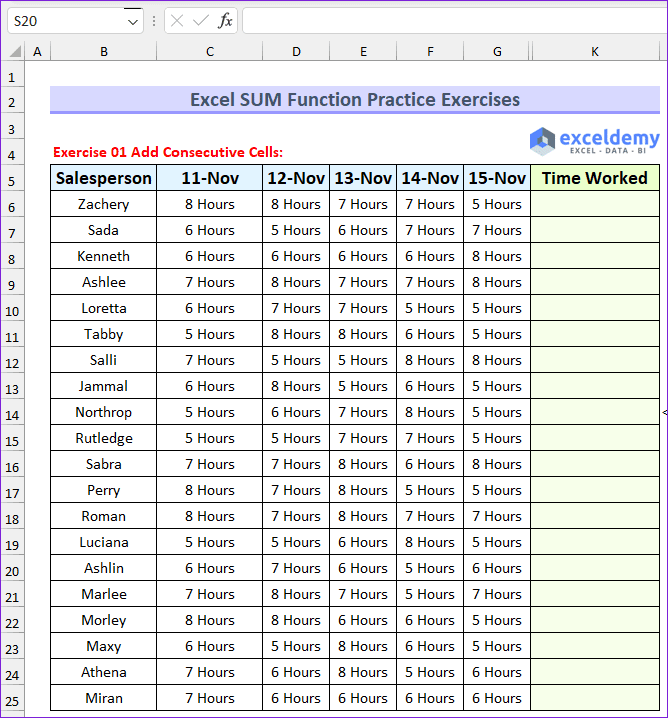
Task: Select column D header
Action: (x=296, y=51)
